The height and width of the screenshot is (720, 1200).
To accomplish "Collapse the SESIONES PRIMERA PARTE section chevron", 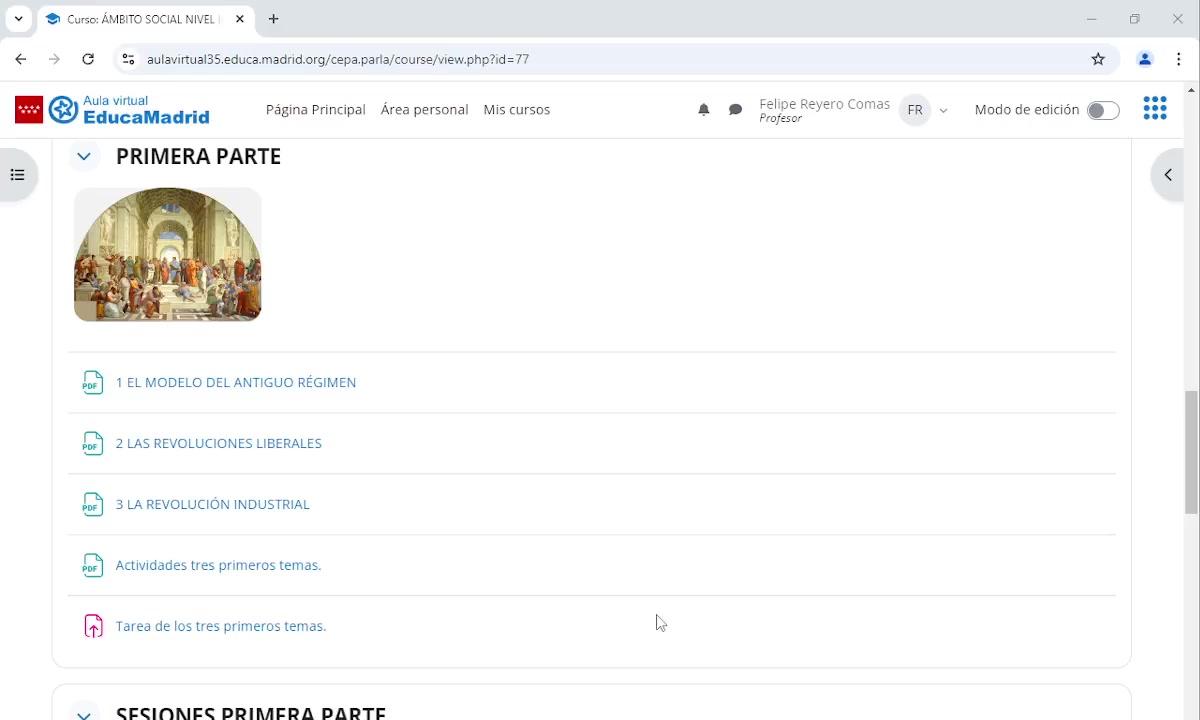I will pyautogui.click(x=84, y=714).
